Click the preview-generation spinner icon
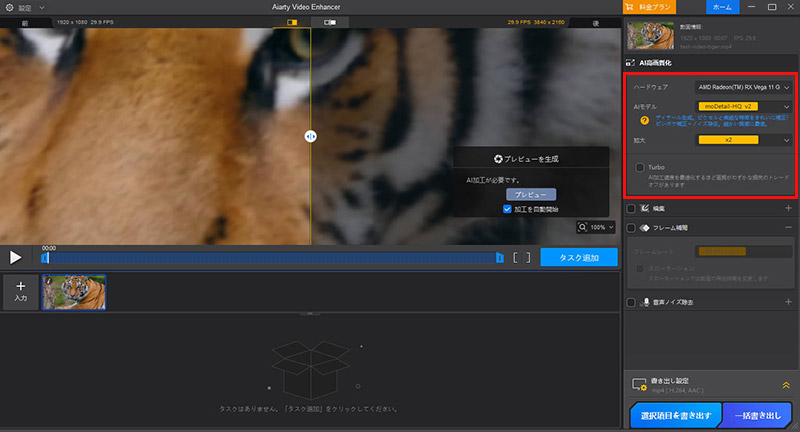 click(498, 159)
